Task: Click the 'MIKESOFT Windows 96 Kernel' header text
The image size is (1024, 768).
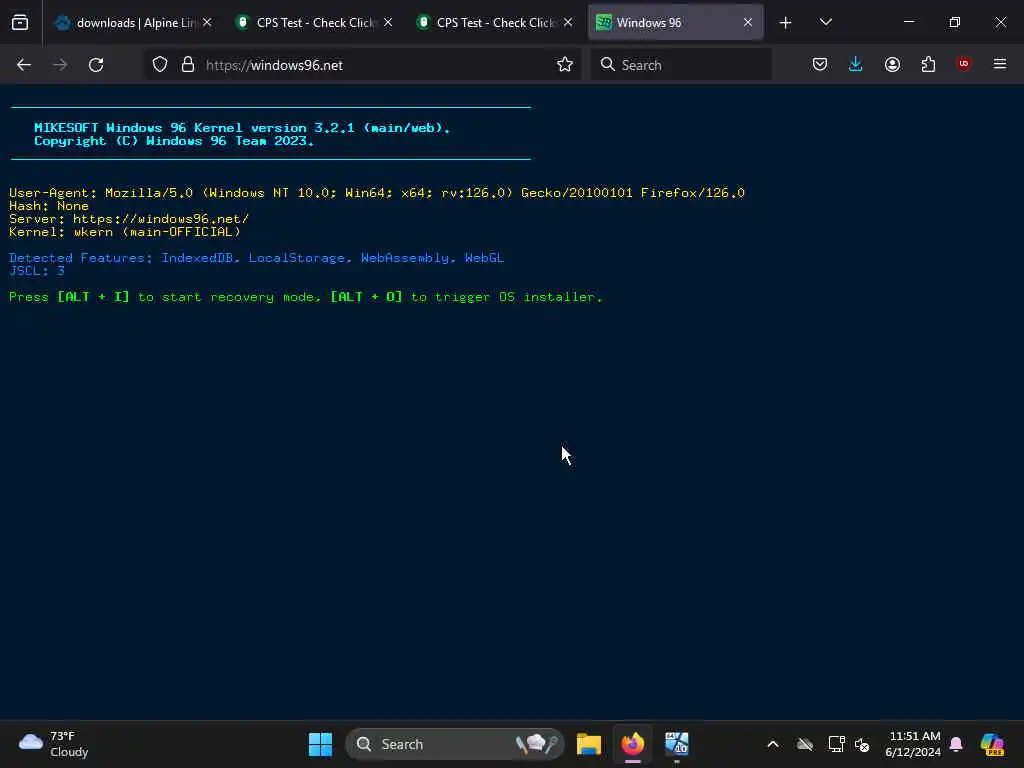Action: pos(242,127)
